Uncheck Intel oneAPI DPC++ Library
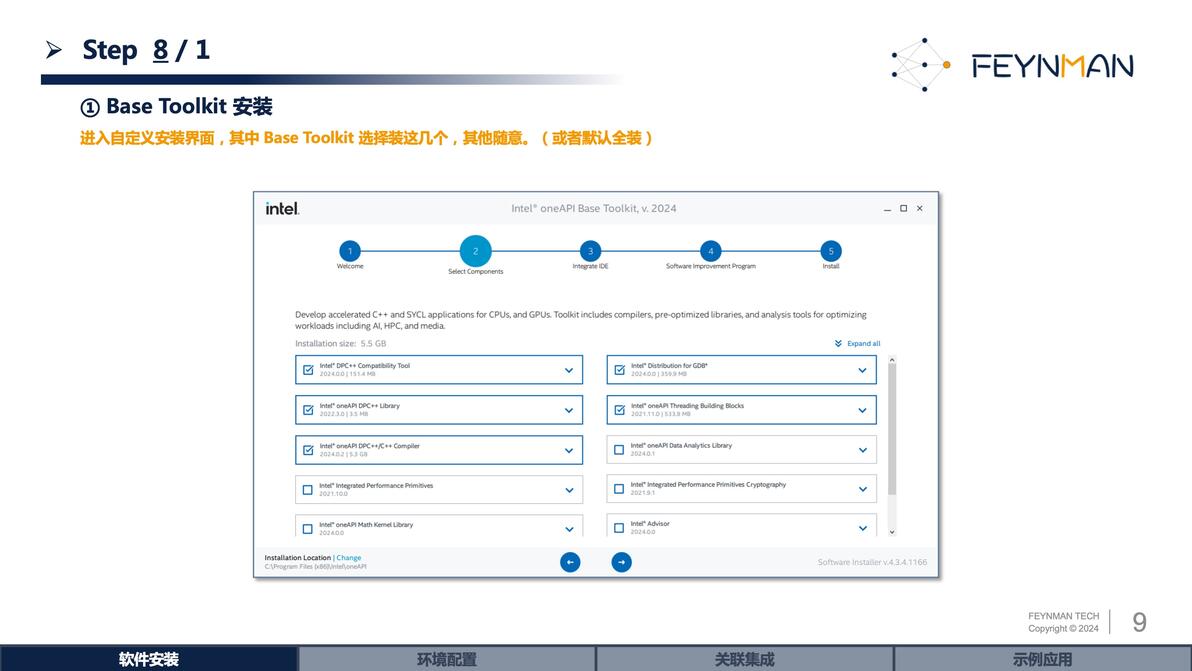The height and width of the screenshot is (671, 1192). coord(308,410)
